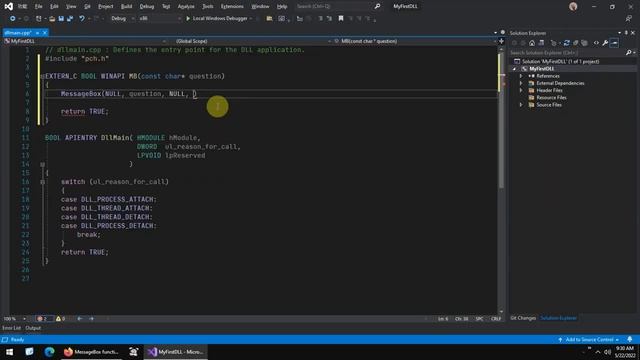Collapse the MB function at line 4
Image resolution: width=640 pixels, height=360 pixels.
tap(42, 76)
